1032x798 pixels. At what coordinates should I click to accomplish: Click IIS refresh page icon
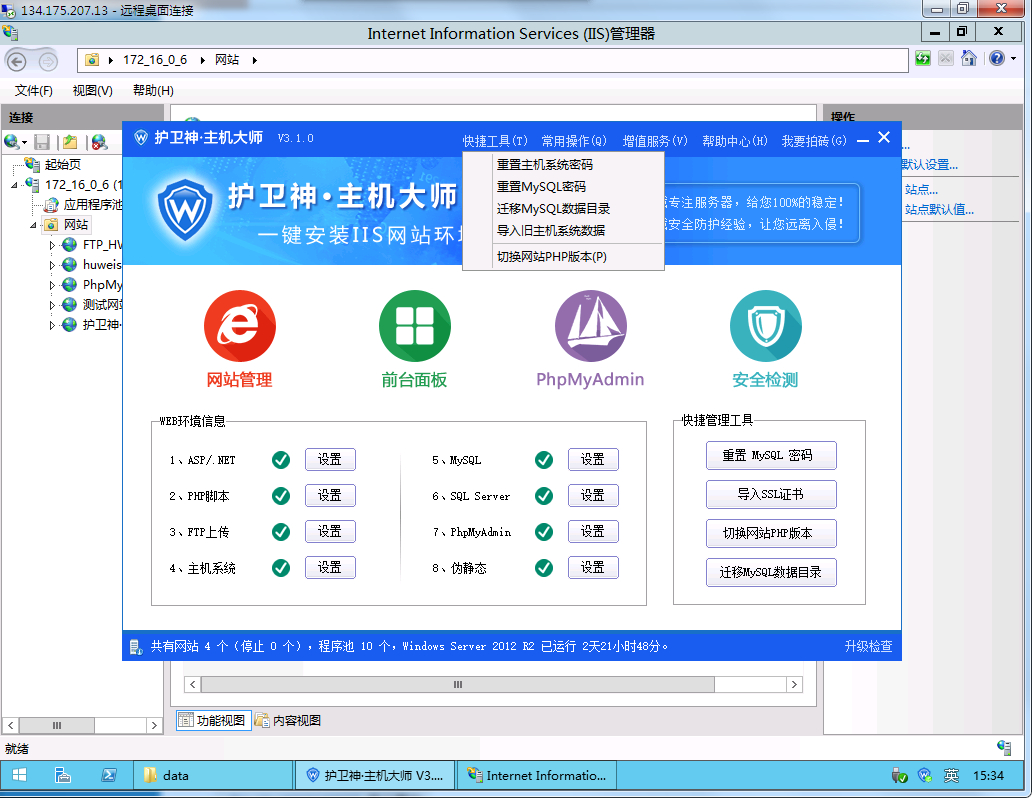tap(923, 59)
